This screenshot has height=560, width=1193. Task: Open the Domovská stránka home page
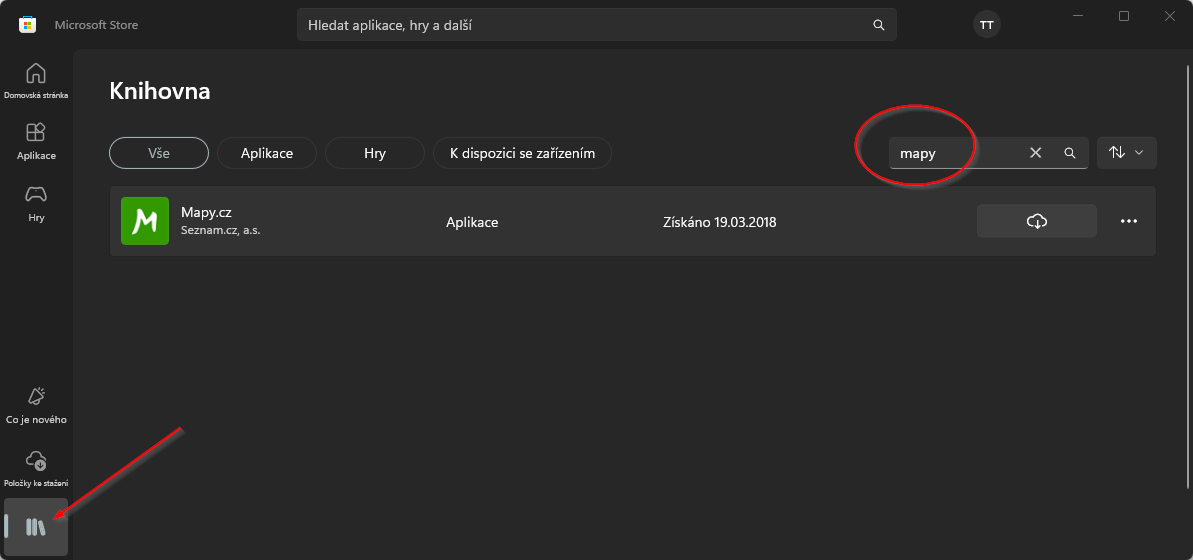point(36,81)
